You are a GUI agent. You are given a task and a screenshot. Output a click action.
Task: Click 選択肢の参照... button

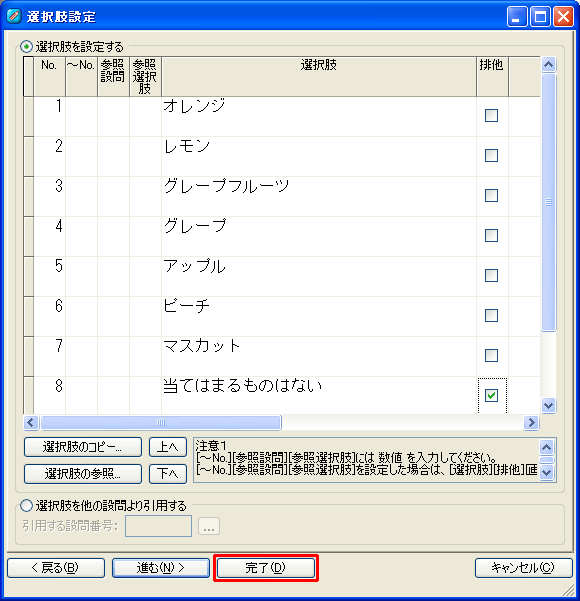83,474
